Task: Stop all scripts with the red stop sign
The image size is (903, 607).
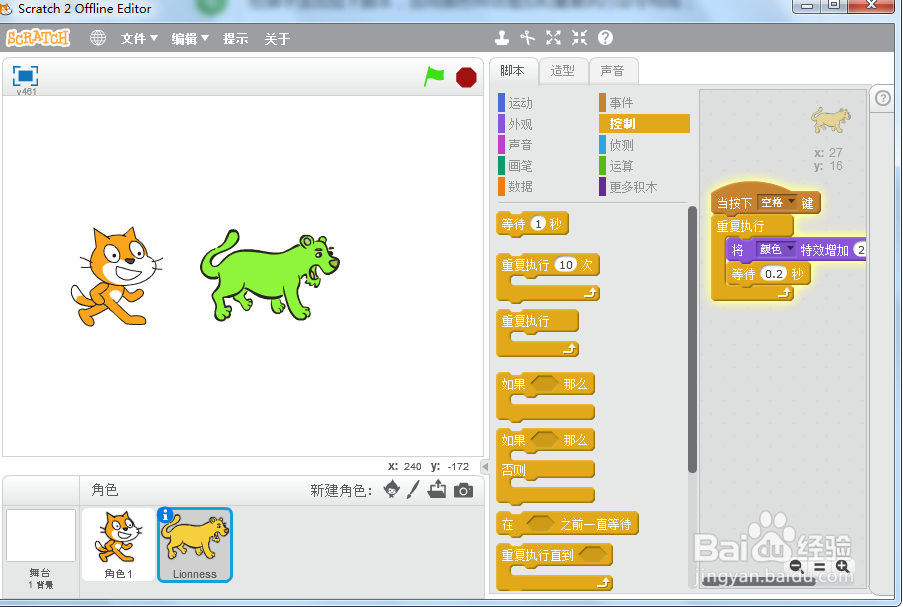Action: coord(466,77)
